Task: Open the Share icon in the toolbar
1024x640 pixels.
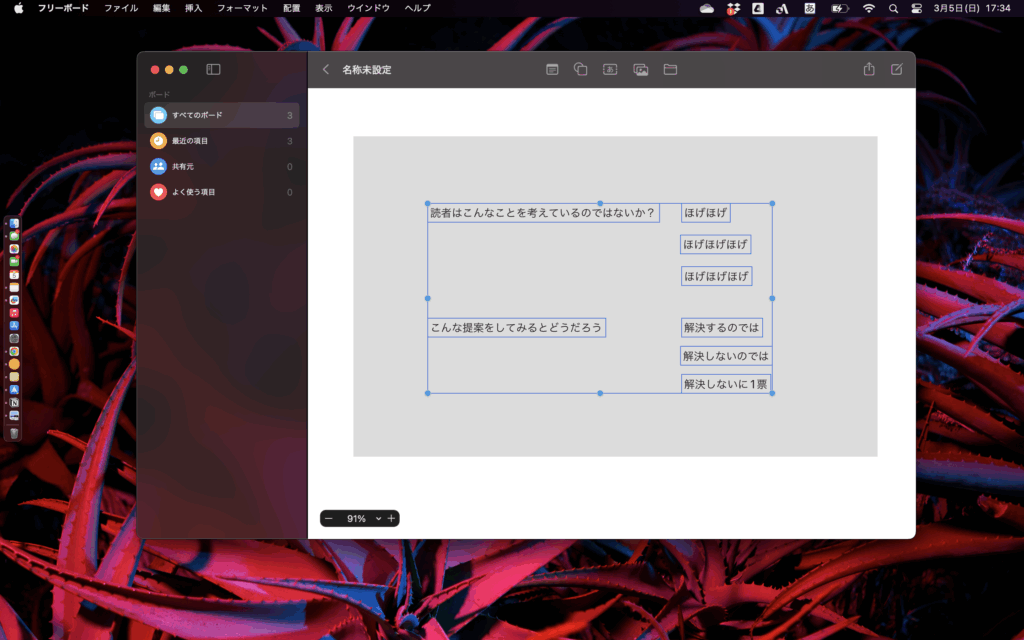Action: coord(868,69)
